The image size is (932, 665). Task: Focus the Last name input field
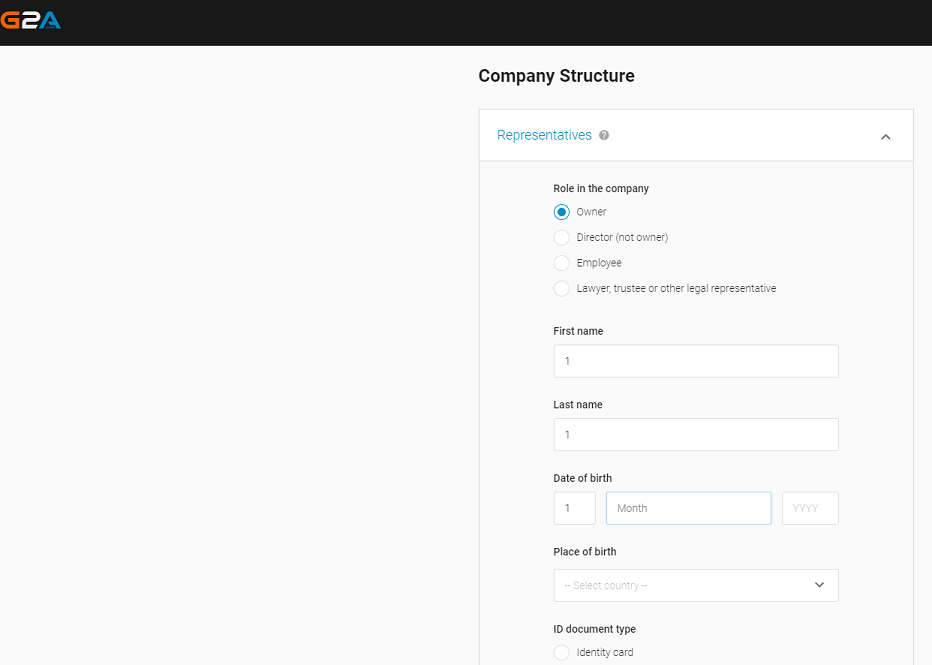695,435
